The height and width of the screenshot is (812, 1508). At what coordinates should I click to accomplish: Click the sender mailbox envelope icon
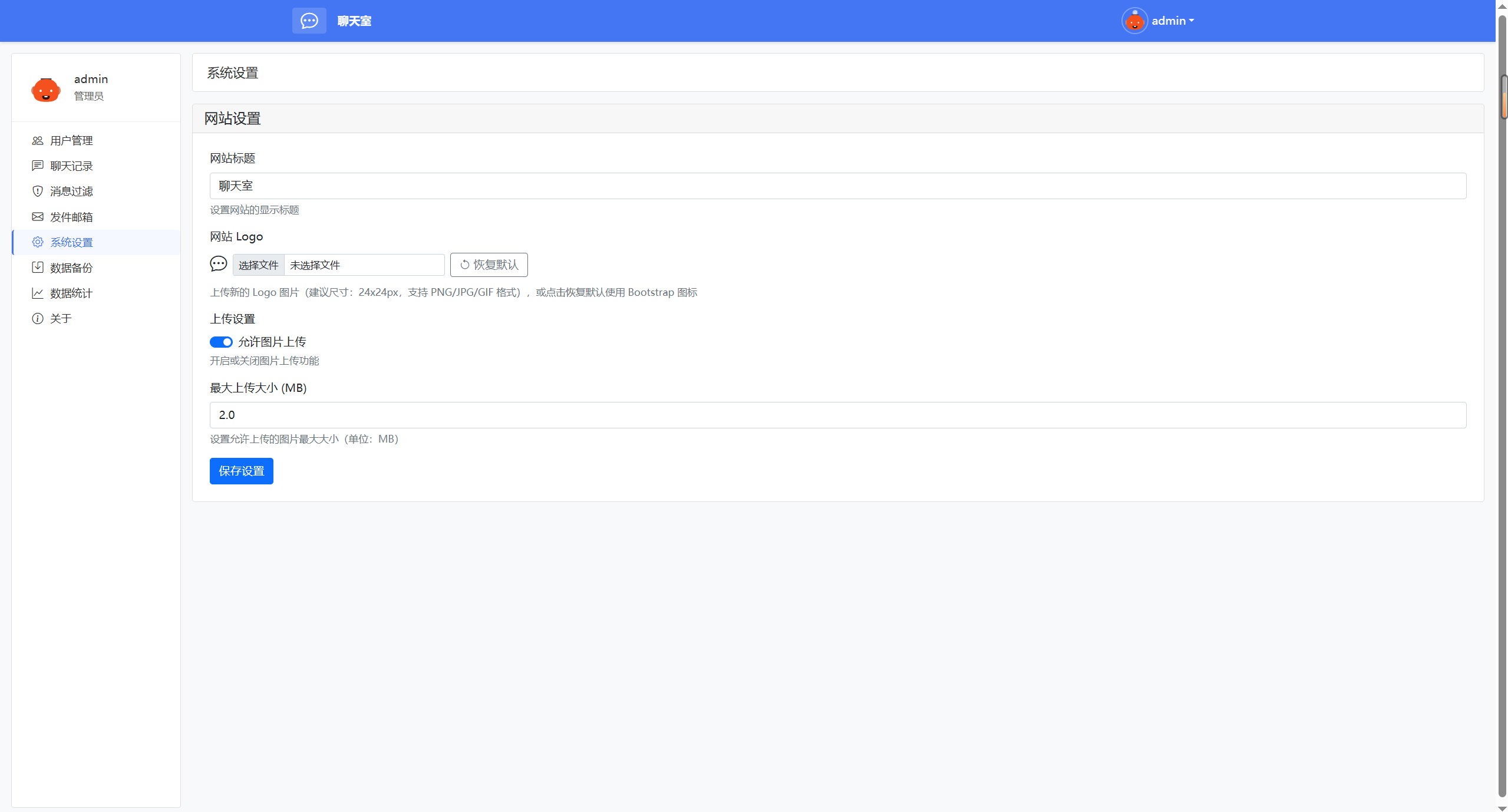click(38, 217)
